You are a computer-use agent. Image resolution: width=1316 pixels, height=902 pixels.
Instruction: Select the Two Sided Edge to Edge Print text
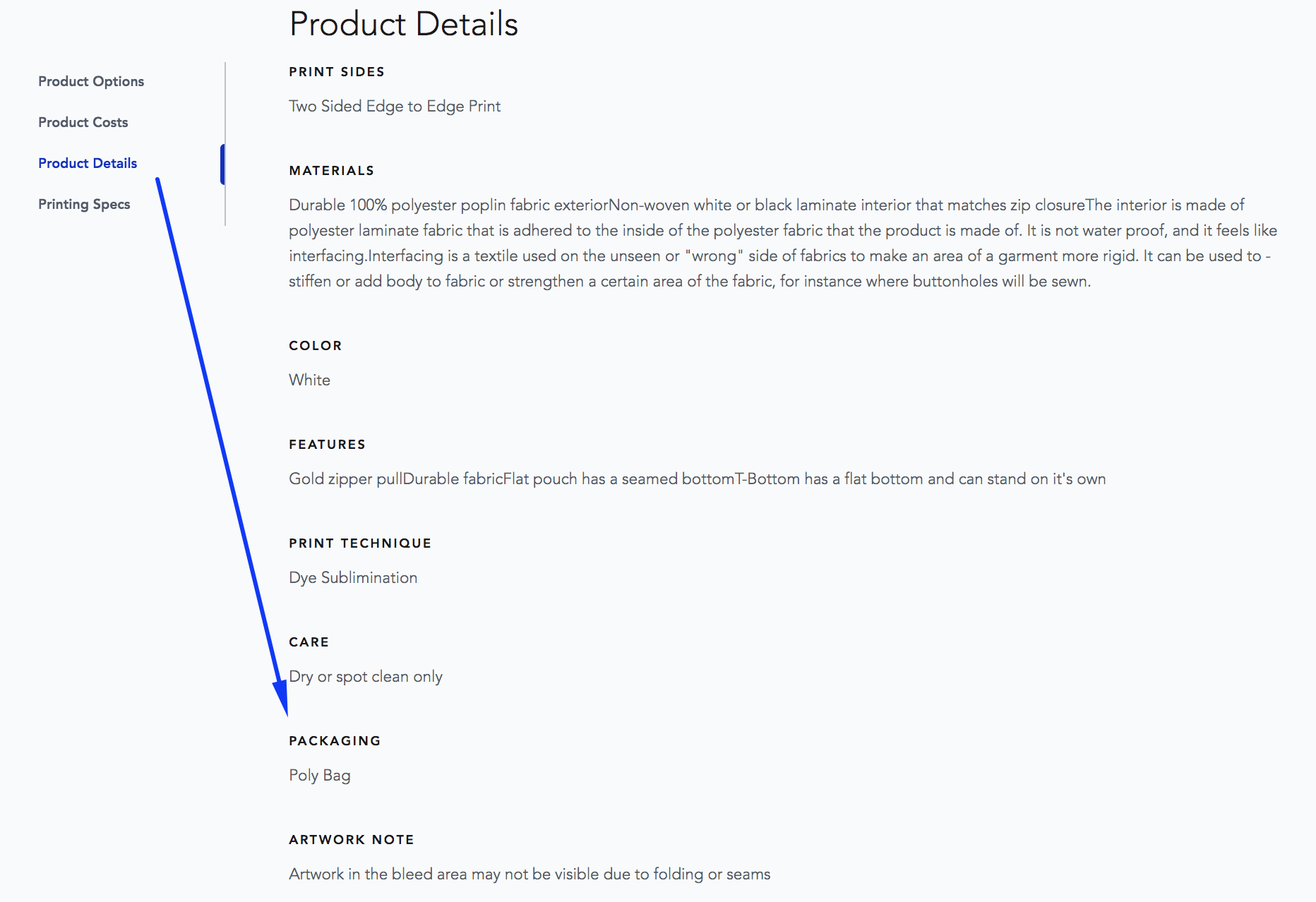click(x=394, y=106)
